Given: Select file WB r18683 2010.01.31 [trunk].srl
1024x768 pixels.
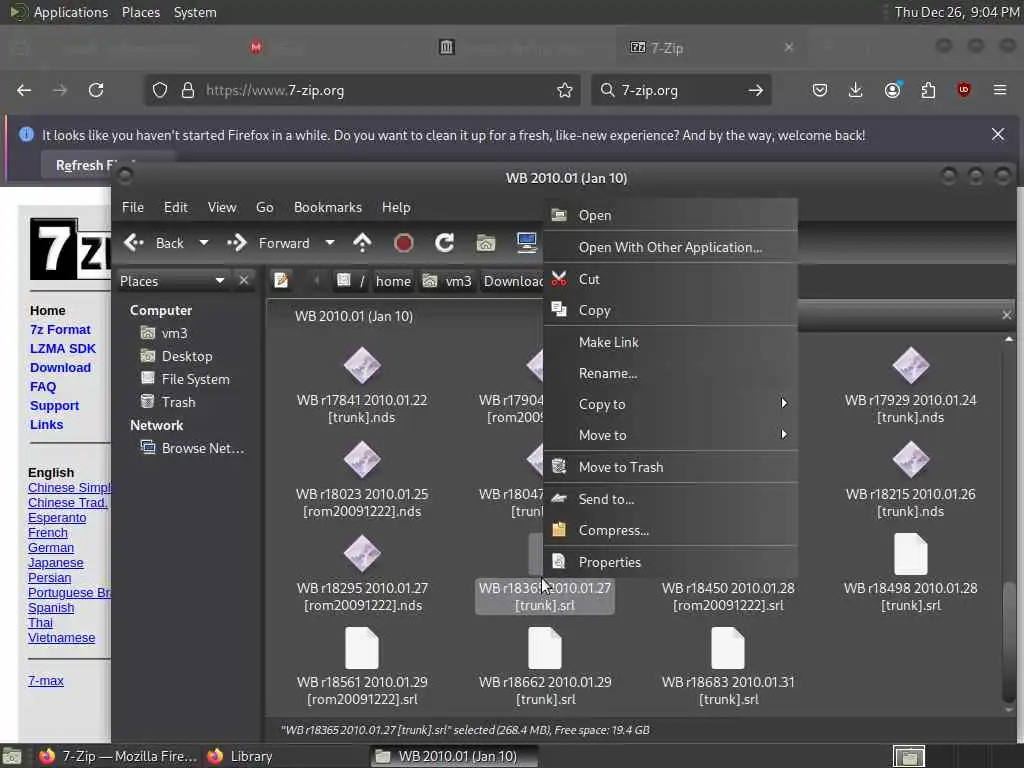Looking at the screenshot, I should tap(728, 667).
